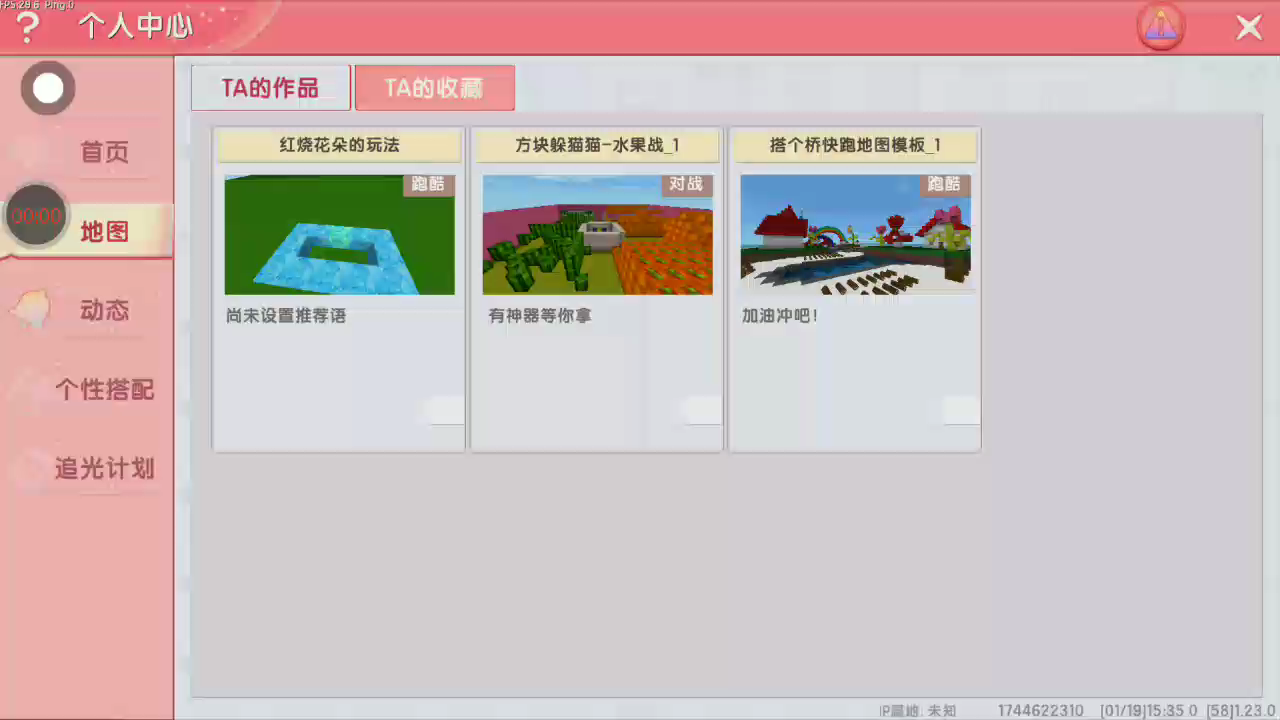Image resolution: width=1280 pixels, height=720 pixels.
Task: Open the 方块躲猫猫-水果战_1 map thumbnail
Action: point(597,235)
